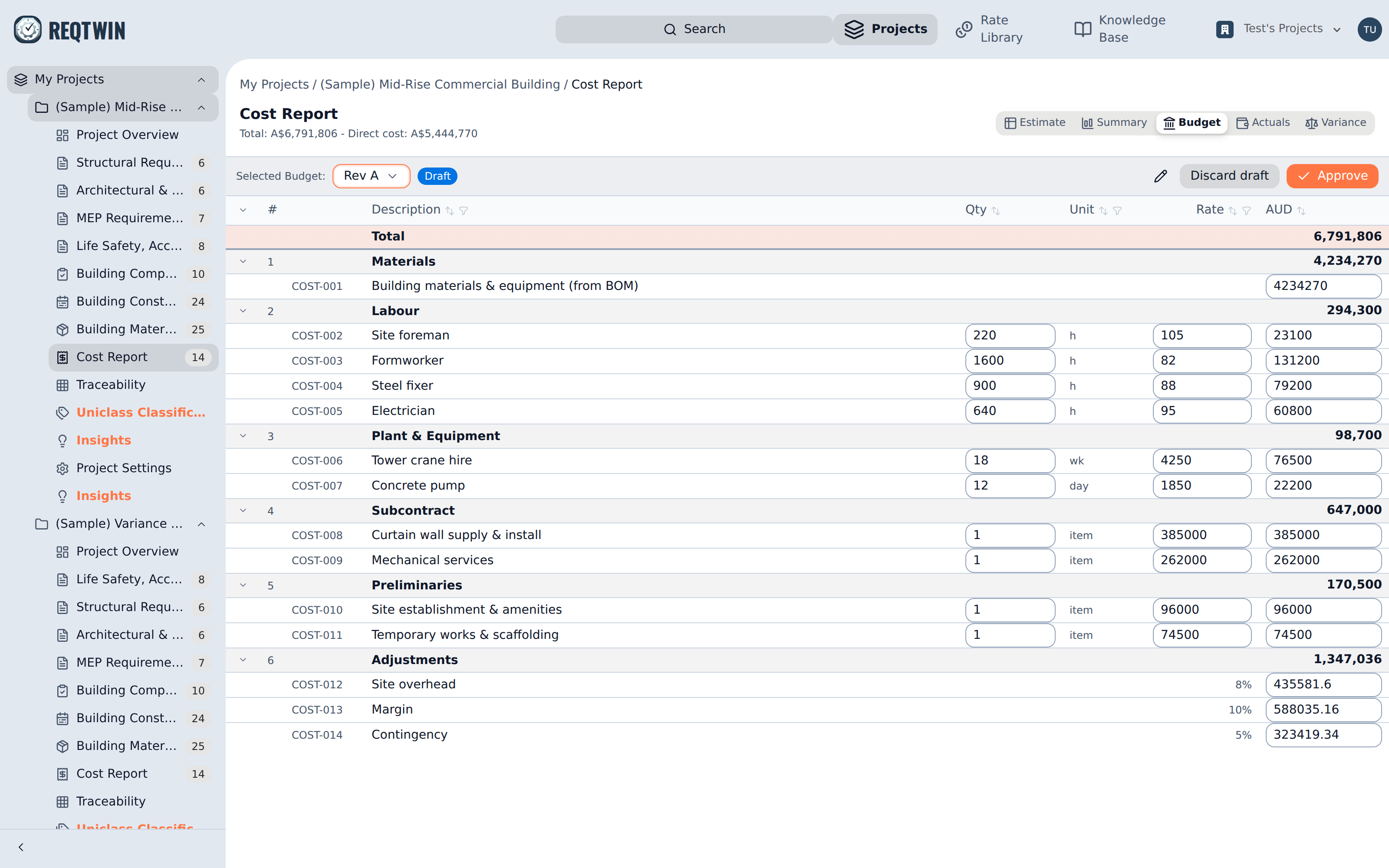Open the Description column filter icon
Image resolution: width=1389 pixels, height=868 pixels.
pyautogui.click(x=464, y=210)
